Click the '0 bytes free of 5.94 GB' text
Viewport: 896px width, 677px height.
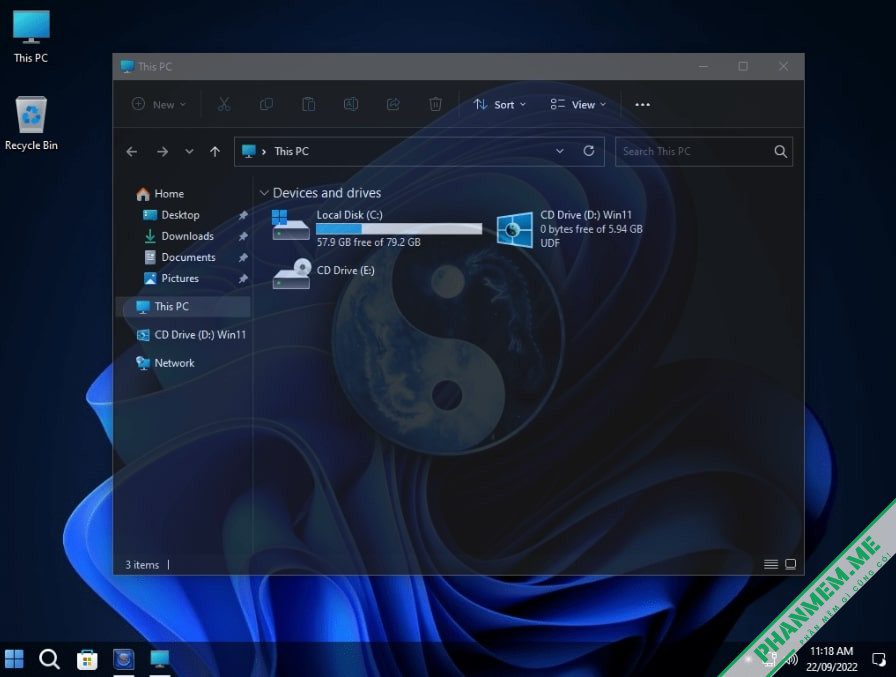pyautogui.click(x=591, y=229)
